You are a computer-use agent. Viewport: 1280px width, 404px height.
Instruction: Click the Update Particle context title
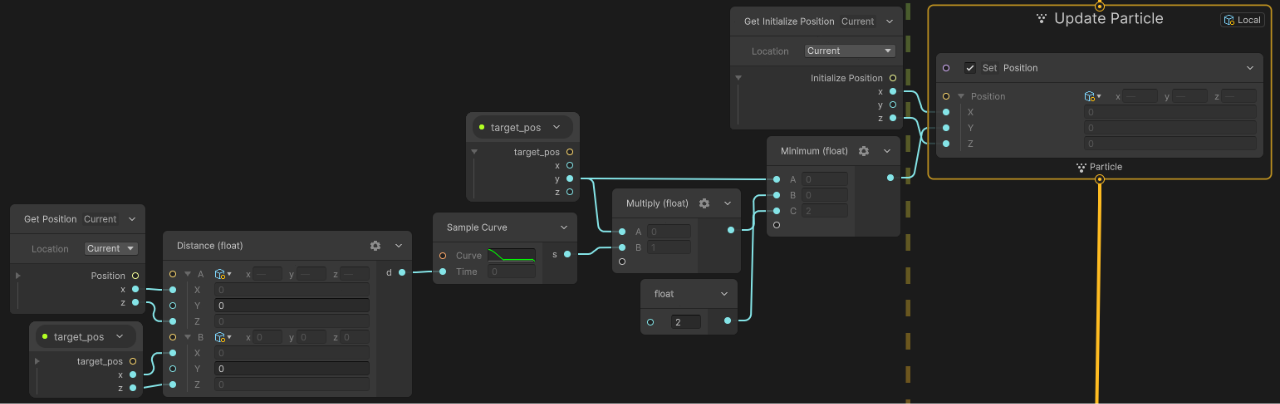click(x=1108, y=19)
